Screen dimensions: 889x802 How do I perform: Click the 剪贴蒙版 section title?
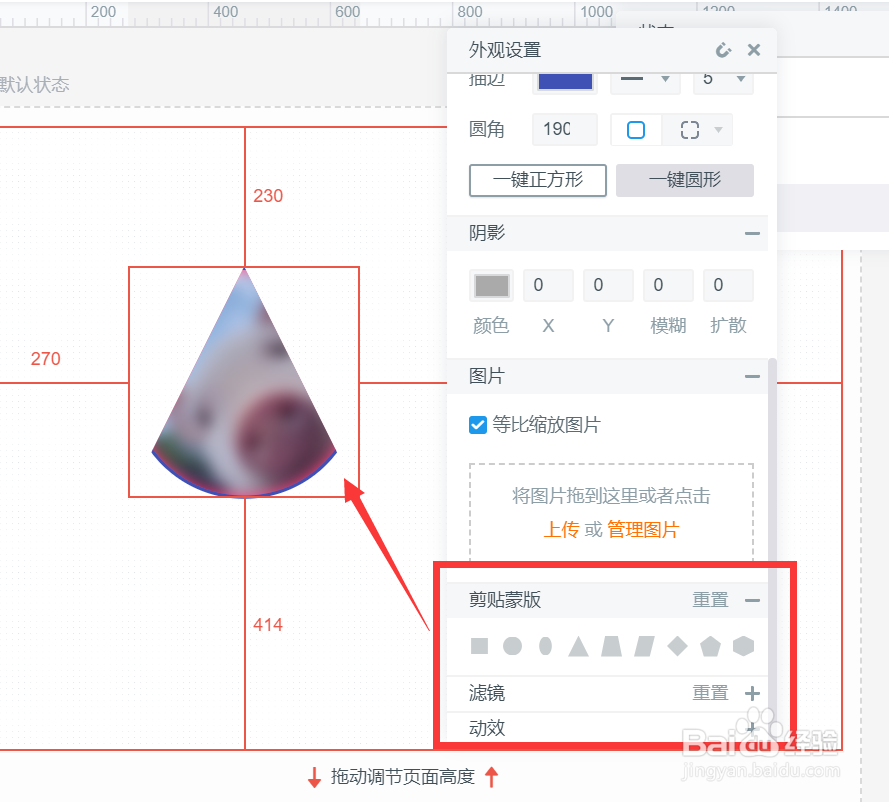[x=505, y=600]
